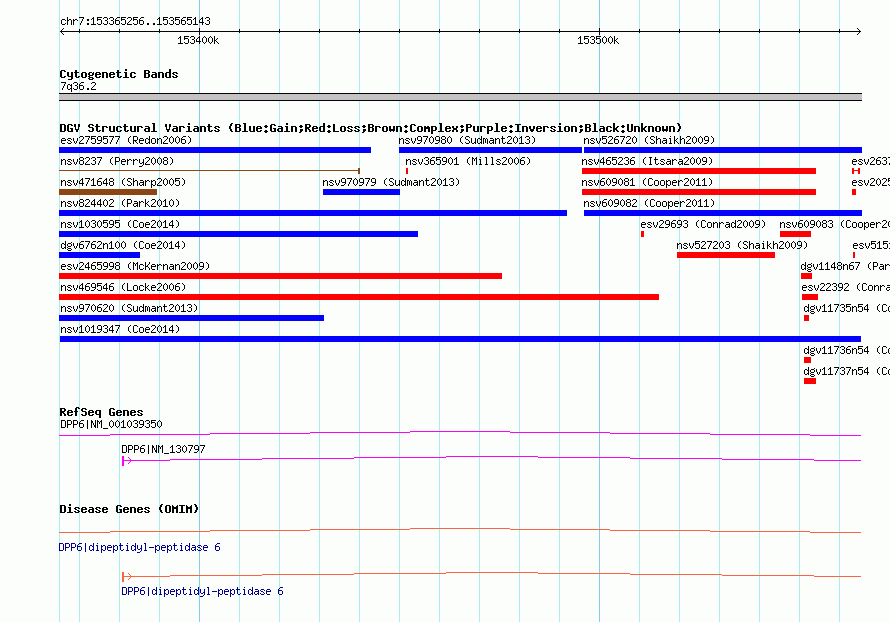Image resolution: width=890 pixels, height=622 pixels.
Task: Click the full-width blue nsv1019347 bar
Action: 460,339
